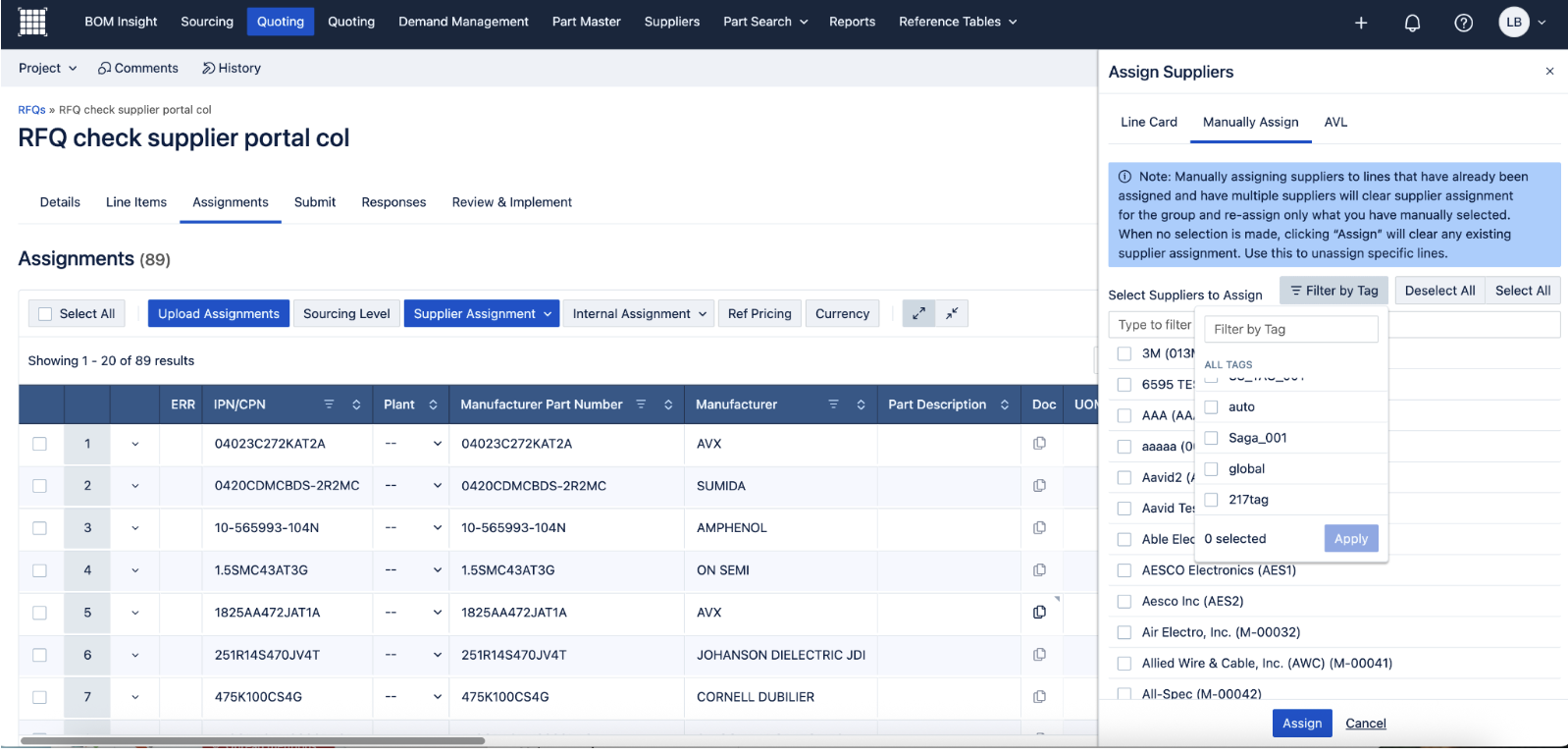Screen dimensions: 1568x754
Task: Click the RFQs breadcrumb link
Action: [x=31, y=110]
